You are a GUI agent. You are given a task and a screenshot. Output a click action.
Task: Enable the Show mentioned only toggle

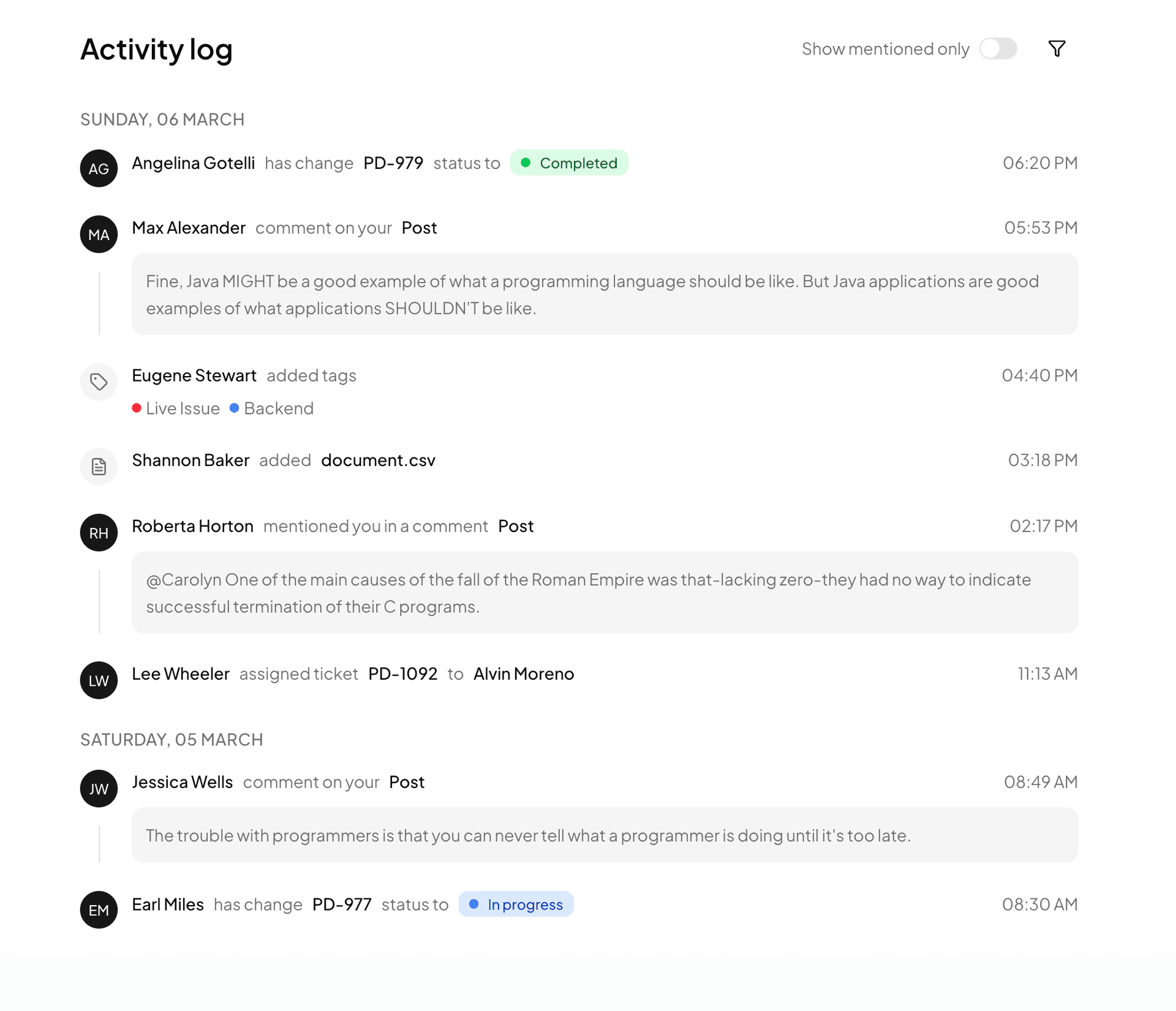click(x=998, y=48)
